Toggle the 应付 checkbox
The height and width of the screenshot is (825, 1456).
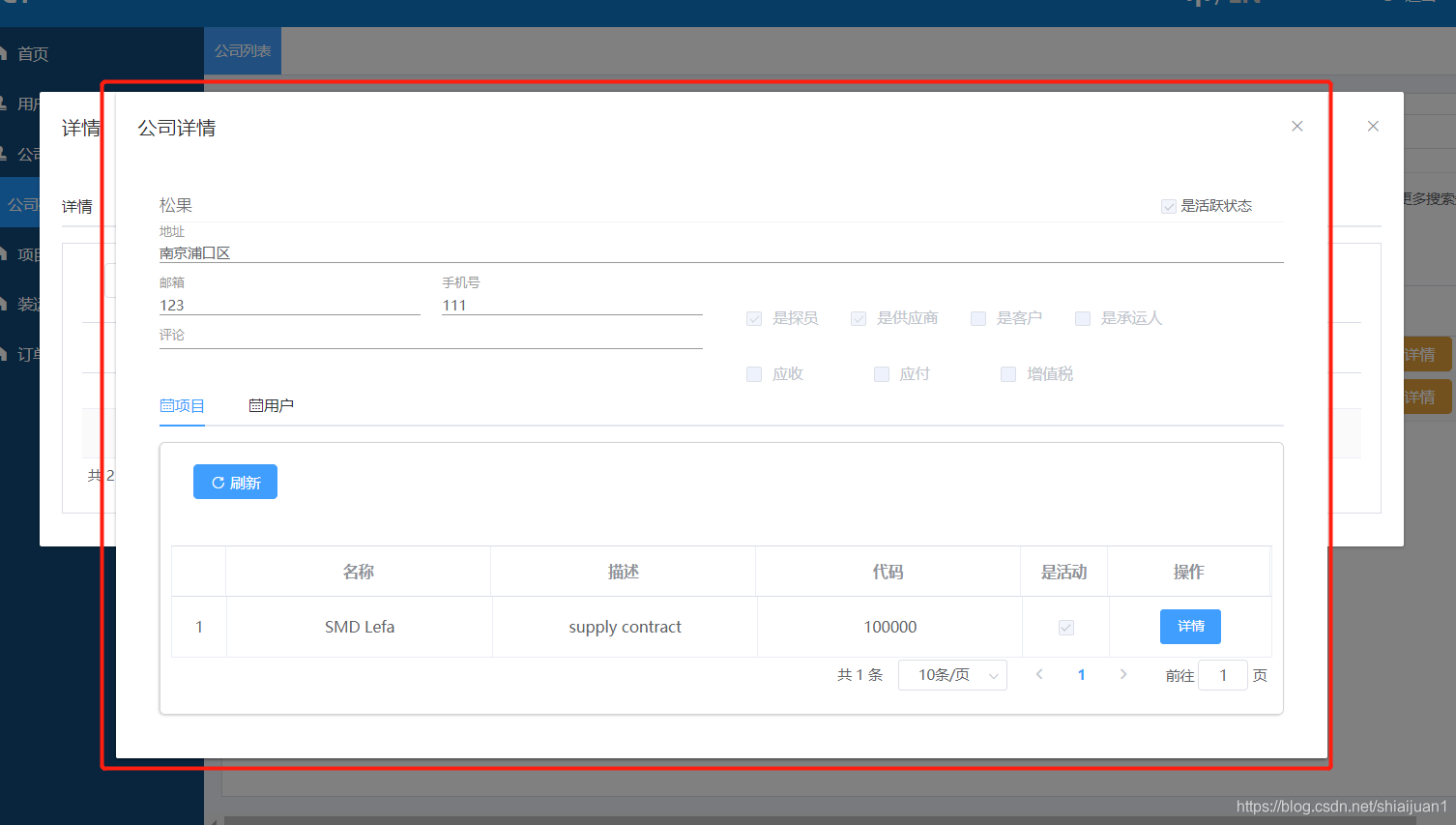[882, 374]
